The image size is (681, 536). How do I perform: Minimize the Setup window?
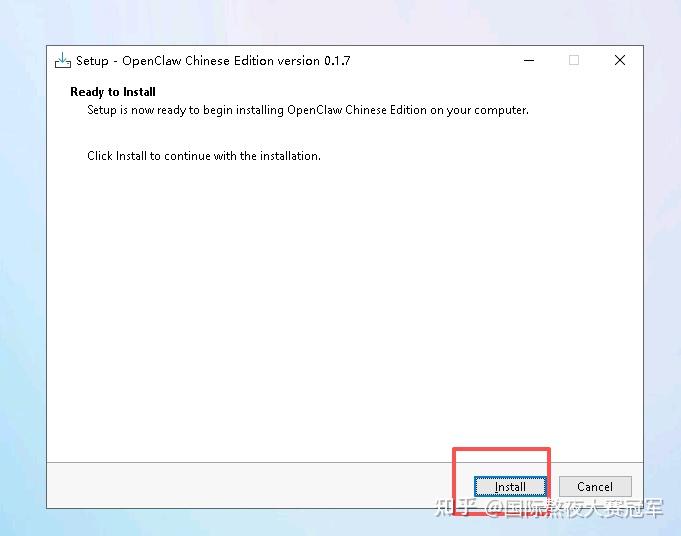[529, 60]
